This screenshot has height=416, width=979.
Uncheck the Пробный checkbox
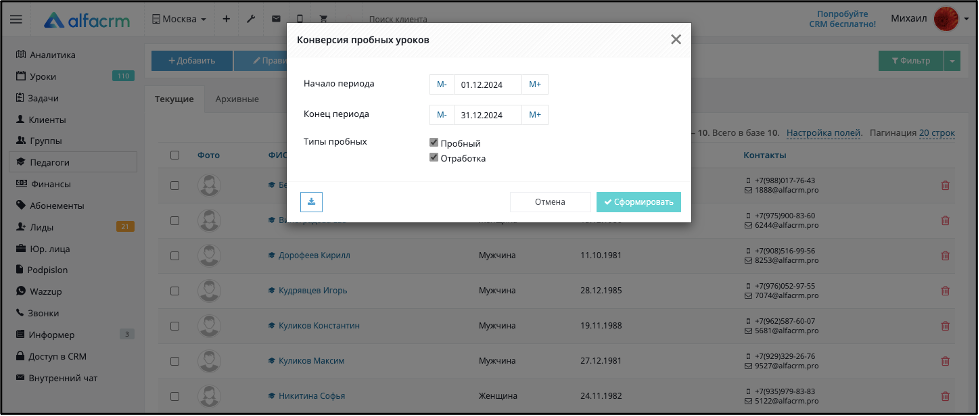pos(434,143)
